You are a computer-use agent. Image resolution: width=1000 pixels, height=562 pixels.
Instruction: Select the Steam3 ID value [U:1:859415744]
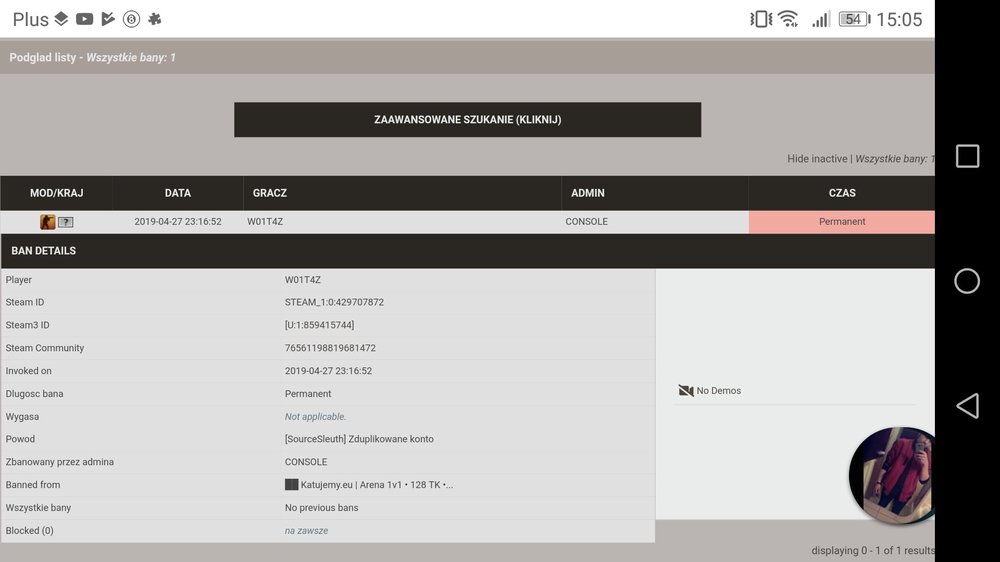coord(320,325)
